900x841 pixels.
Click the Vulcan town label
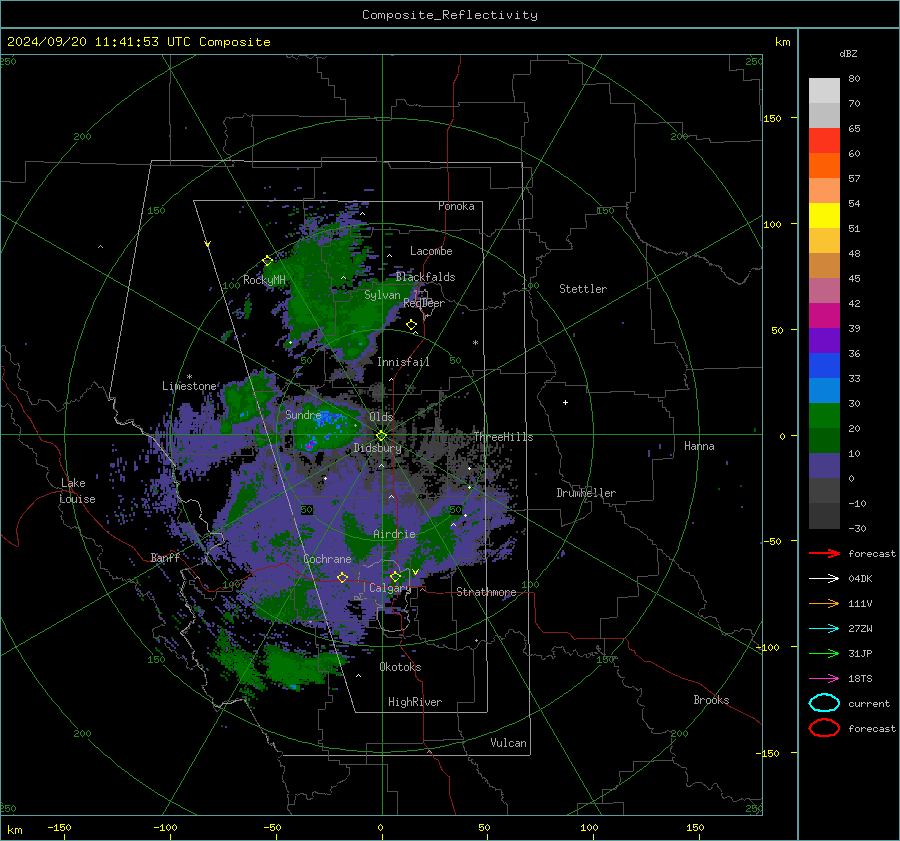(x=509, y=743)
